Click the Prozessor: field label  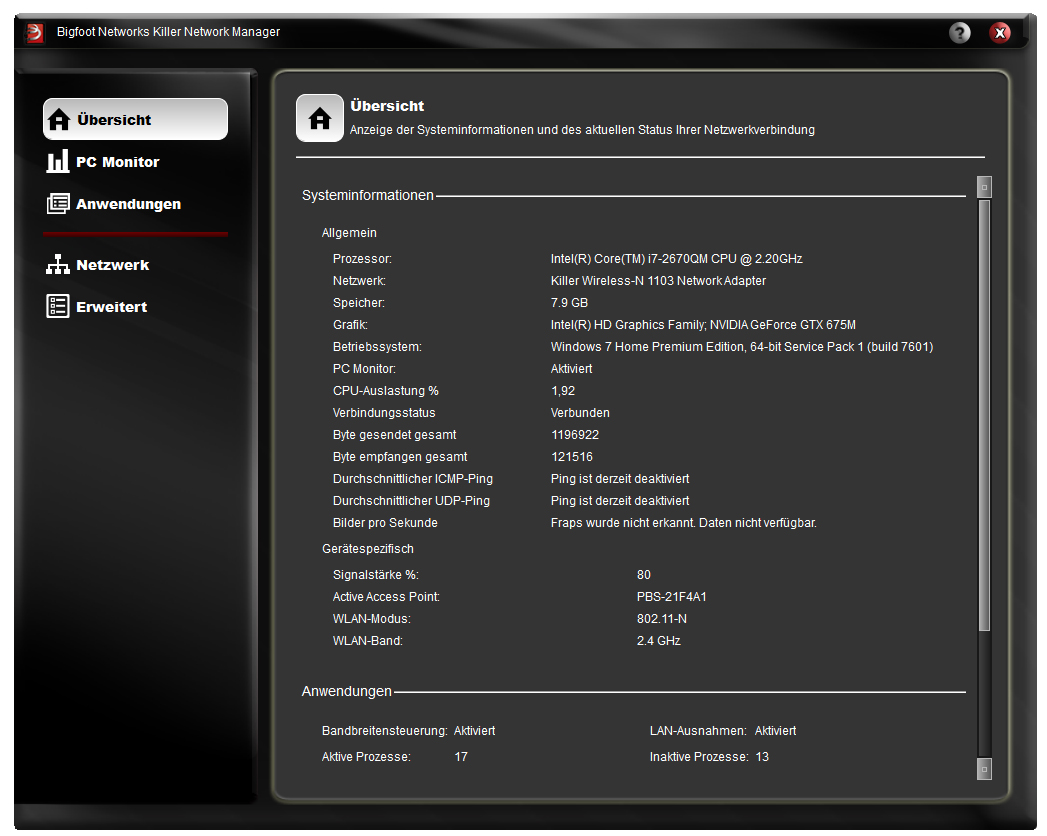[x=363, y=259]
